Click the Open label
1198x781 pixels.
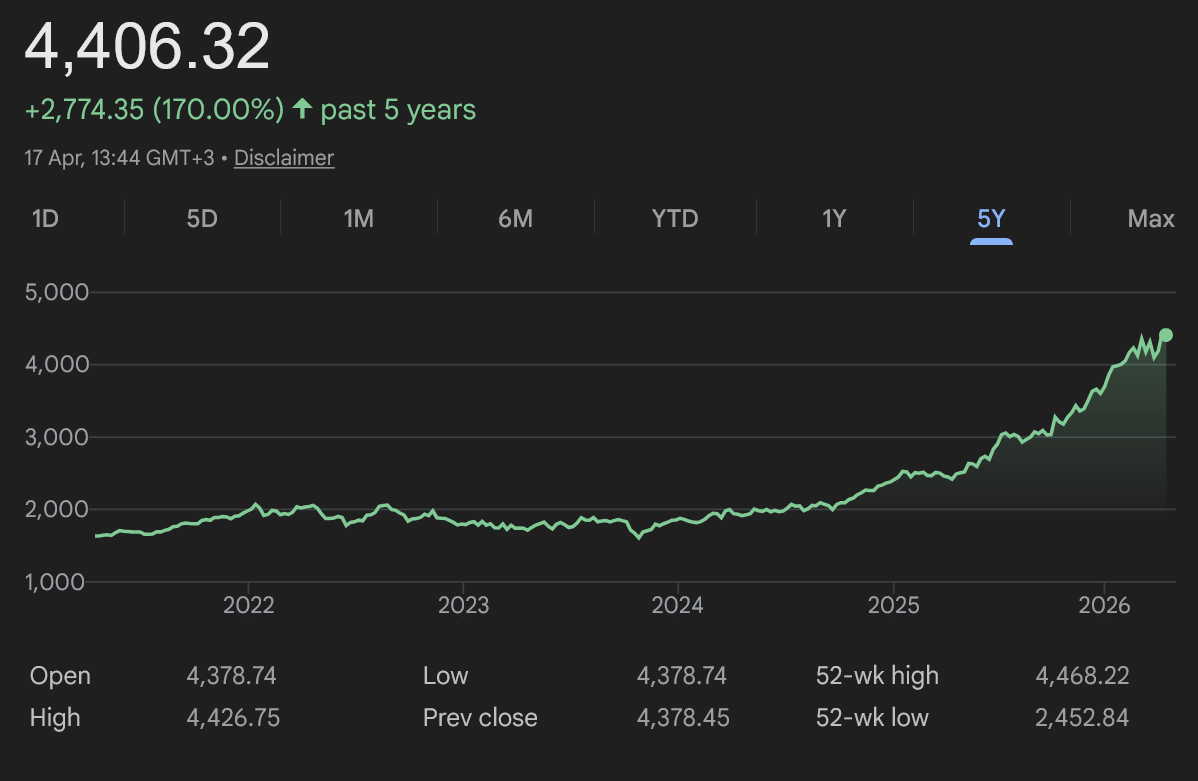pyautogui.click(x=60, y=676)
